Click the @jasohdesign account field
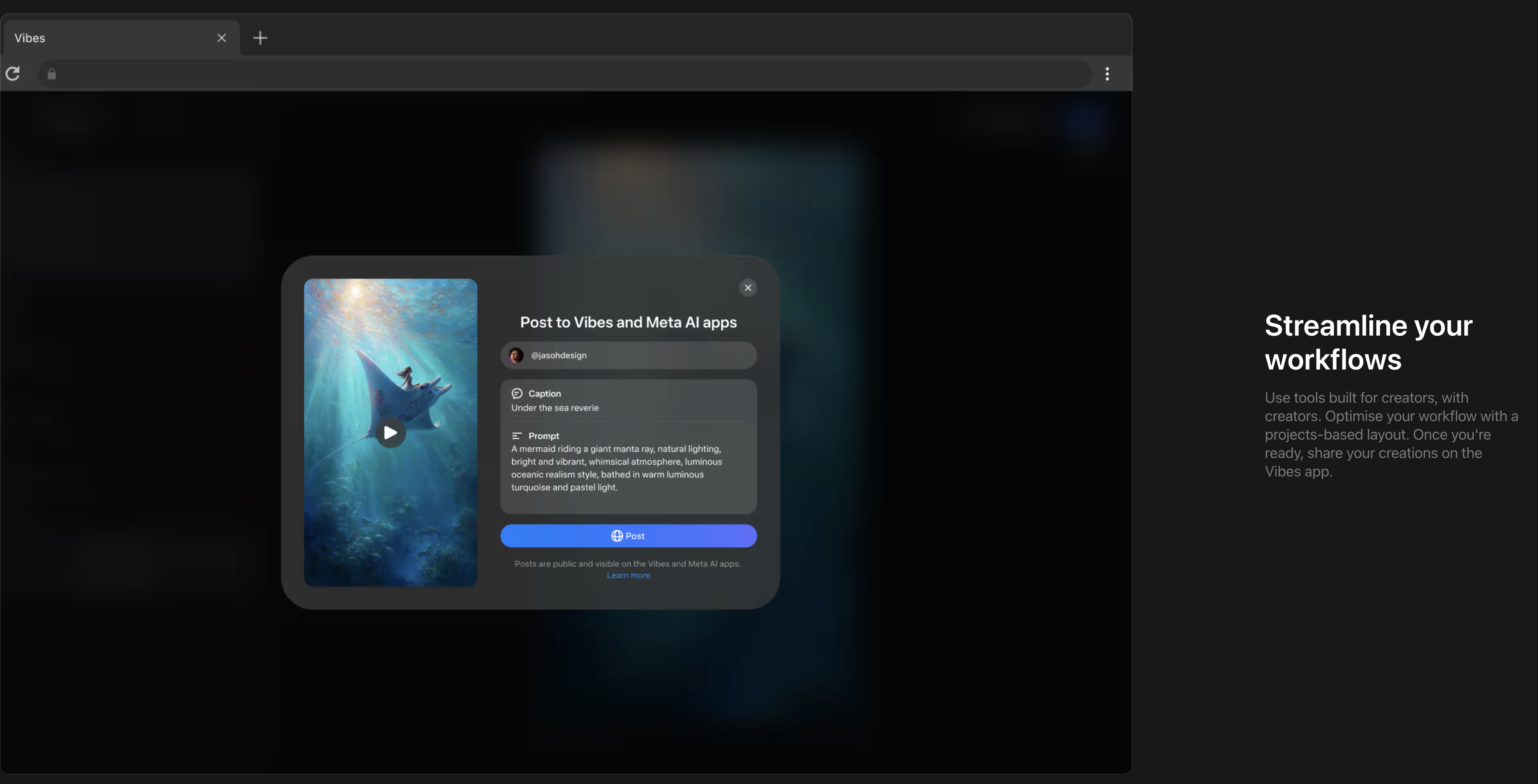The width and height of the screenshot is (1538, 784). click(x=657, y=355)
